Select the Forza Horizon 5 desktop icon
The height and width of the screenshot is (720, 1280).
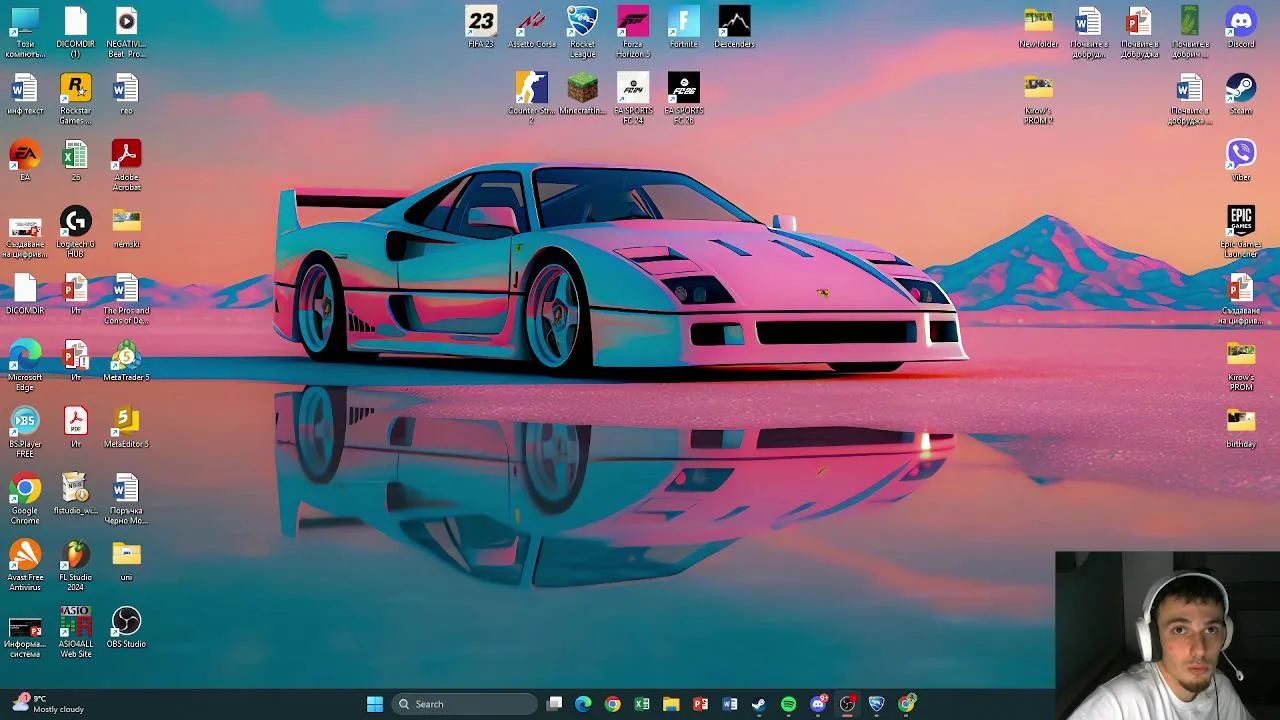(633, 32)
